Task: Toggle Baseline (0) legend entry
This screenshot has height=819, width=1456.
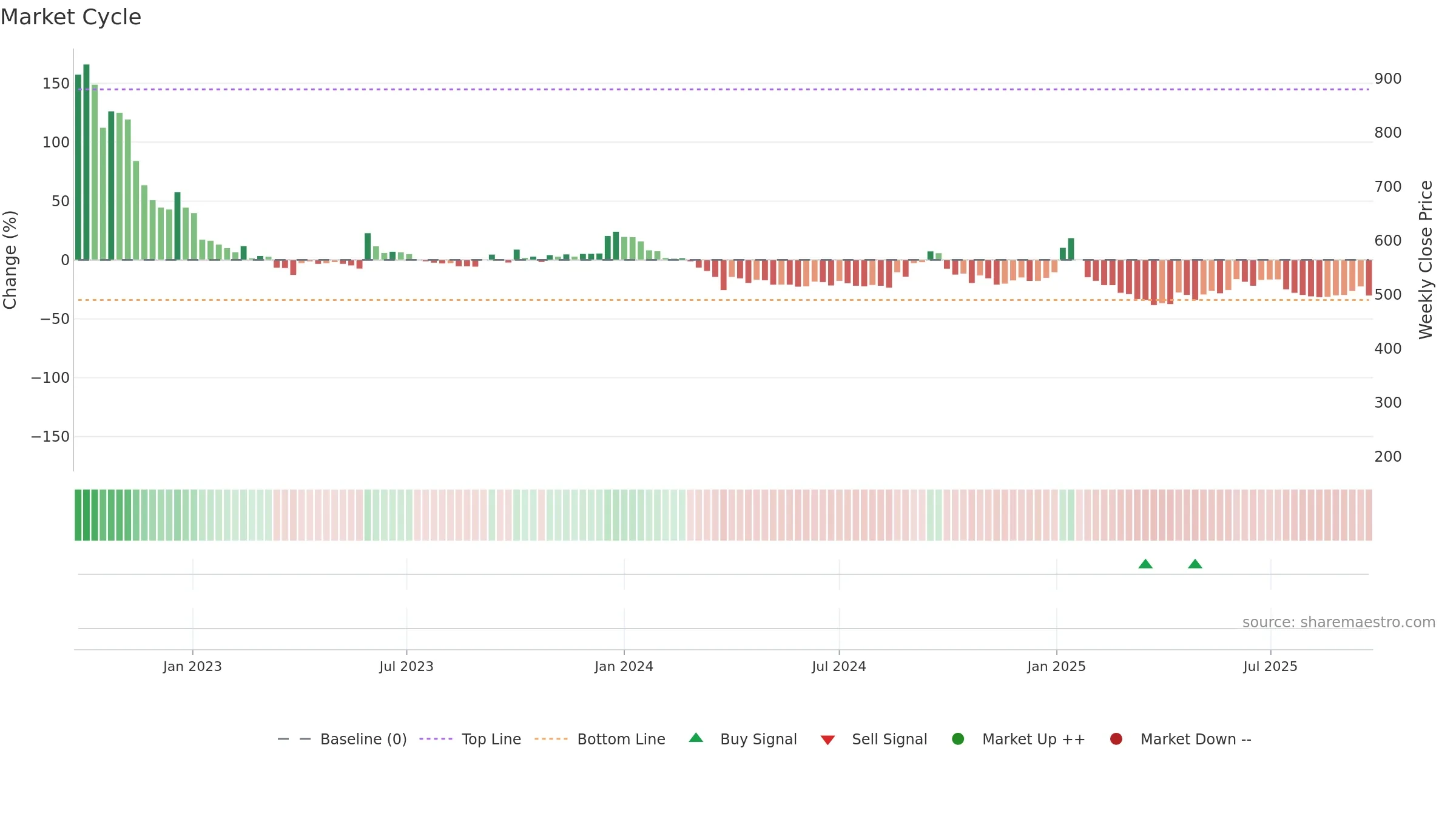Action: (342, 739)
